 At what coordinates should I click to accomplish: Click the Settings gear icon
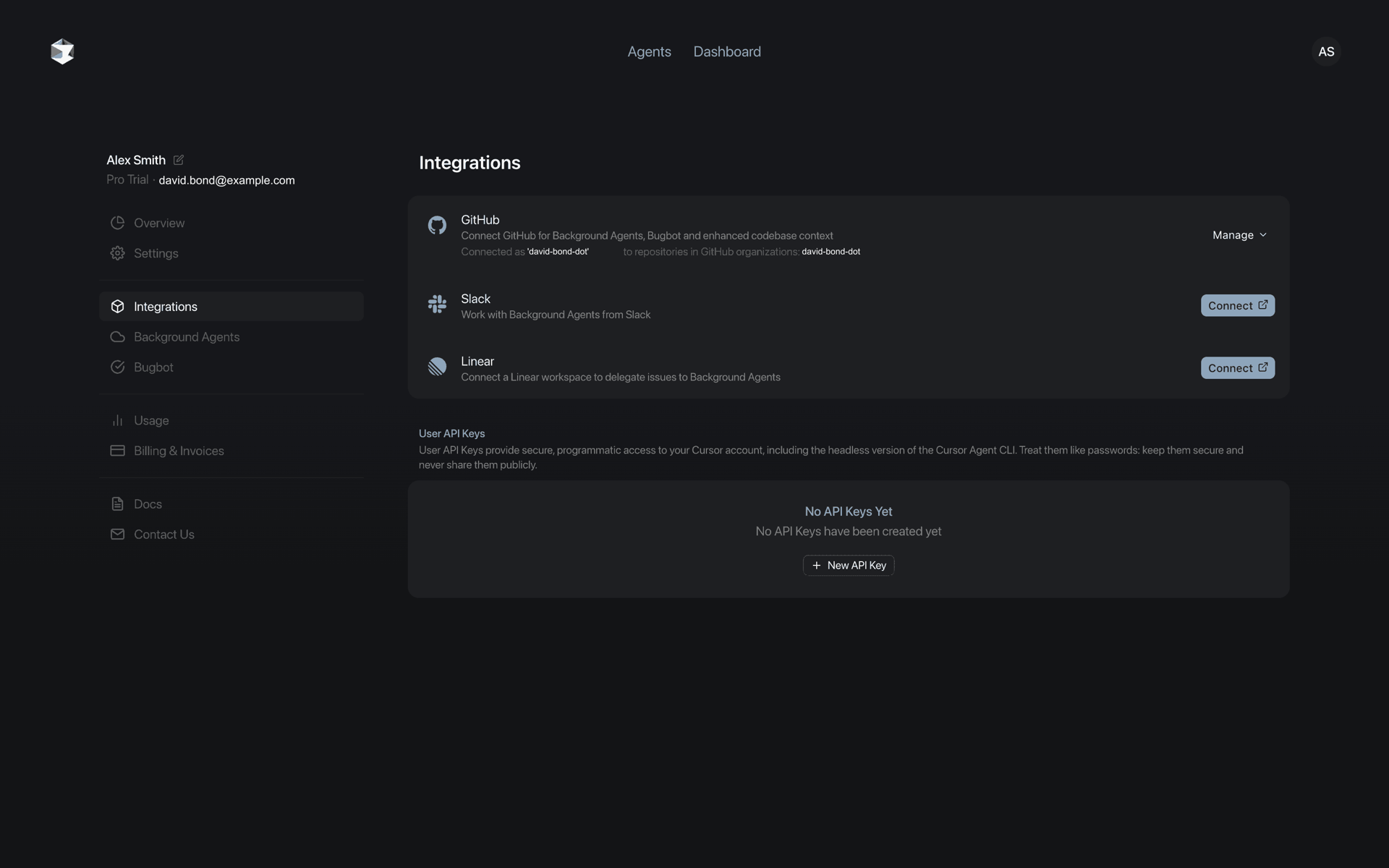tap(117, 253)
